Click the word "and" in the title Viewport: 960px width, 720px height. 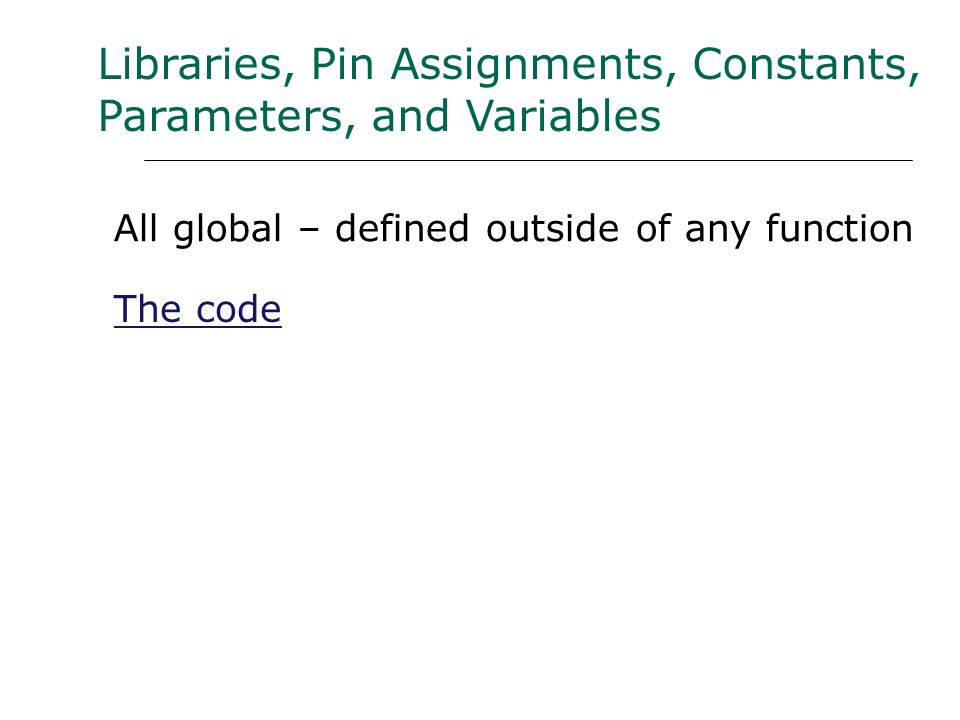[x=411, y=115]
